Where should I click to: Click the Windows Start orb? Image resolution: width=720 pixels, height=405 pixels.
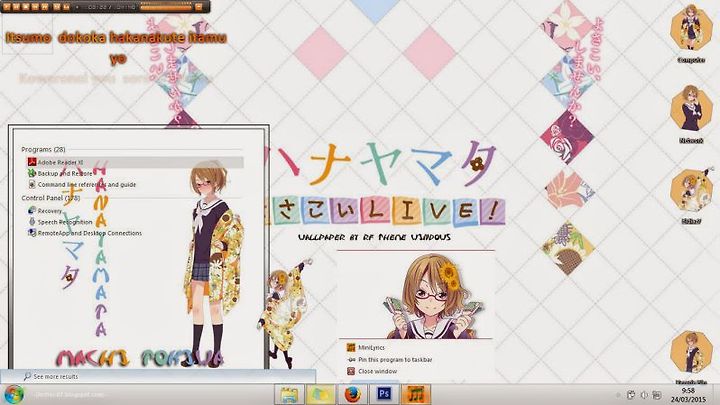point(14,394)
